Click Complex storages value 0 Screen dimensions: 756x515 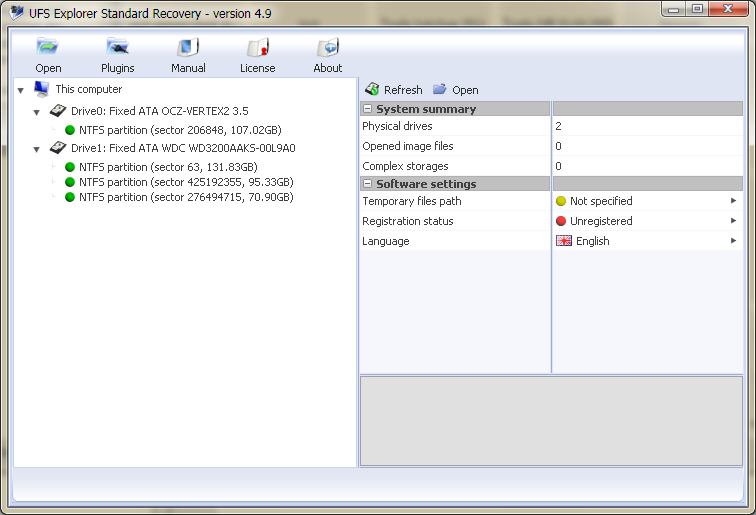click(x=558, y=166)
